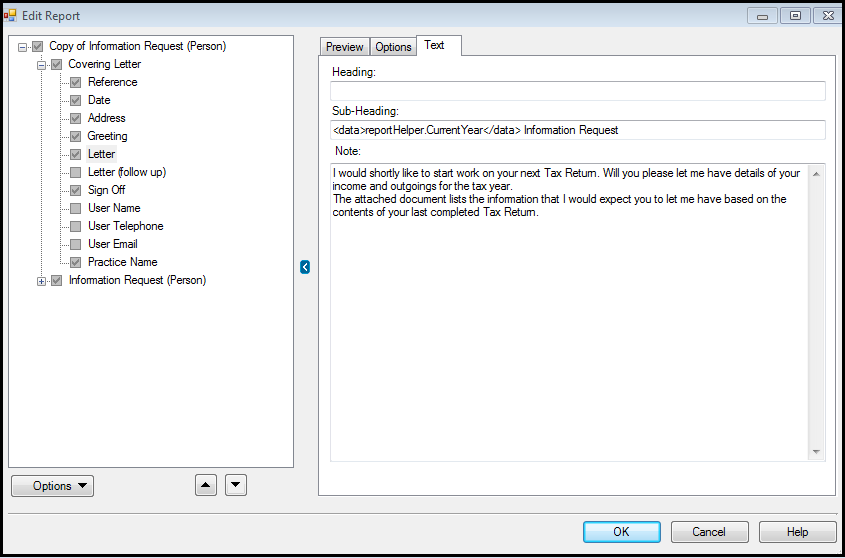Viewport: 845px width, 558px height.
Task: Switch to the Preview tab
Action: 344,47
